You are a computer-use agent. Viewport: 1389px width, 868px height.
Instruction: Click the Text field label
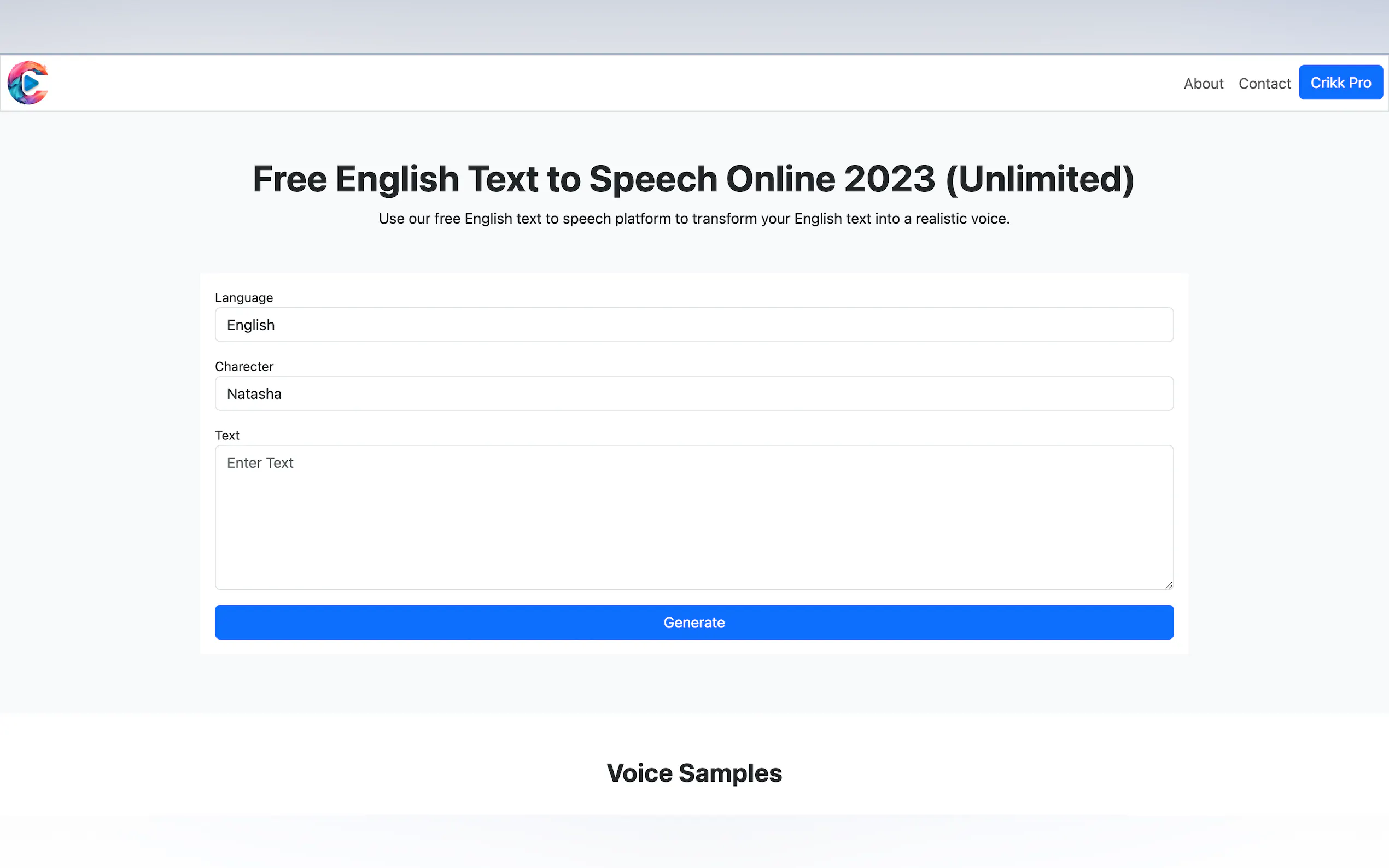[227, 436]
